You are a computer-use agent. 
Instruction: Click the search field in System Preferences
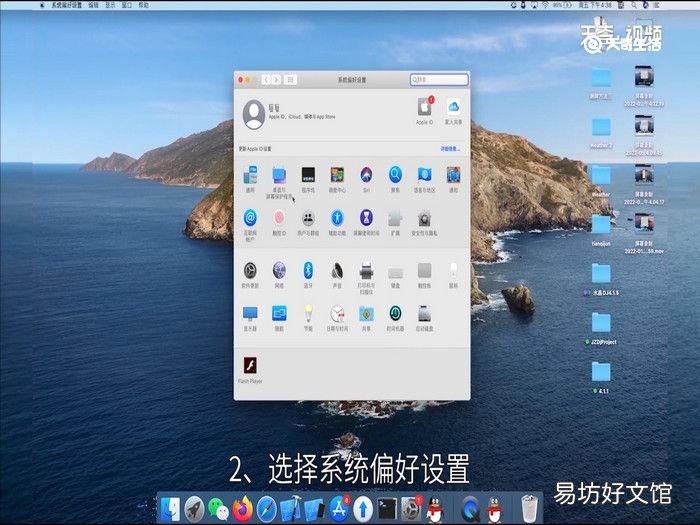(439, 80)
